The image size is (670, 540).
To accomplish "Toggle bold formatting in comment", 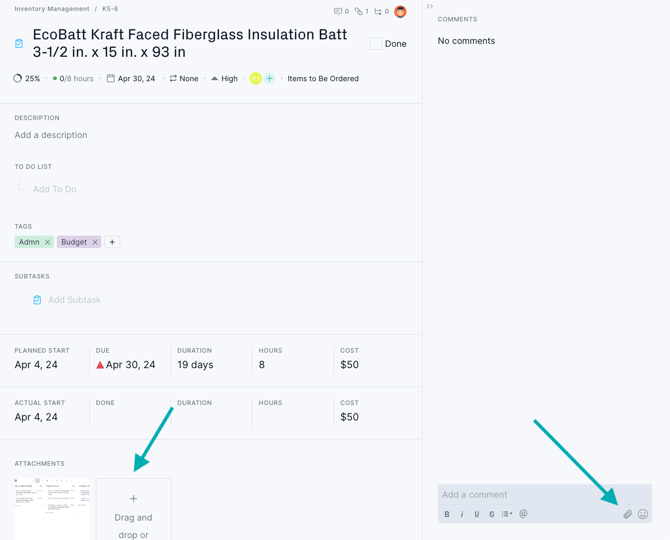I will (447, 514).
